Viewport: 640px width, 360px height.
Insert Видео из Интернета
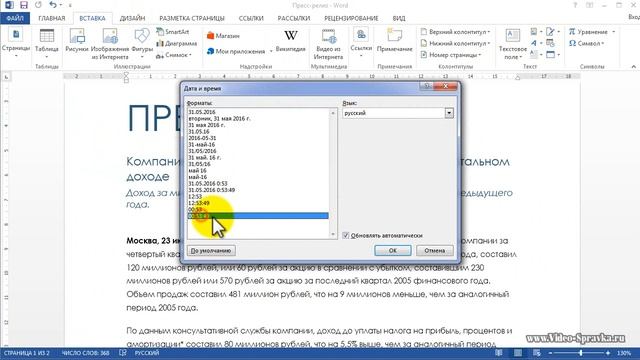coord(328,44)
